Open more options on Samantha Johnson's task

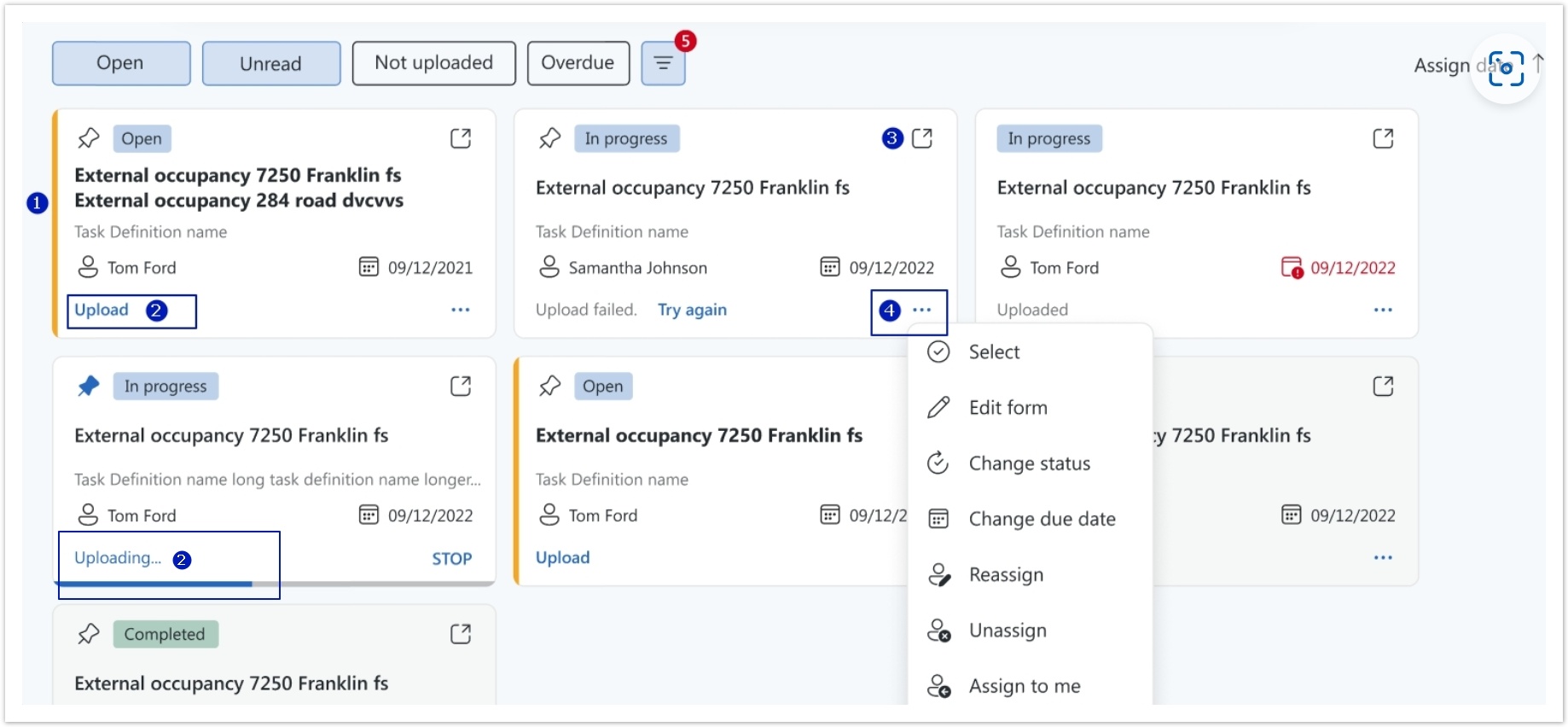tap(922, 311)
